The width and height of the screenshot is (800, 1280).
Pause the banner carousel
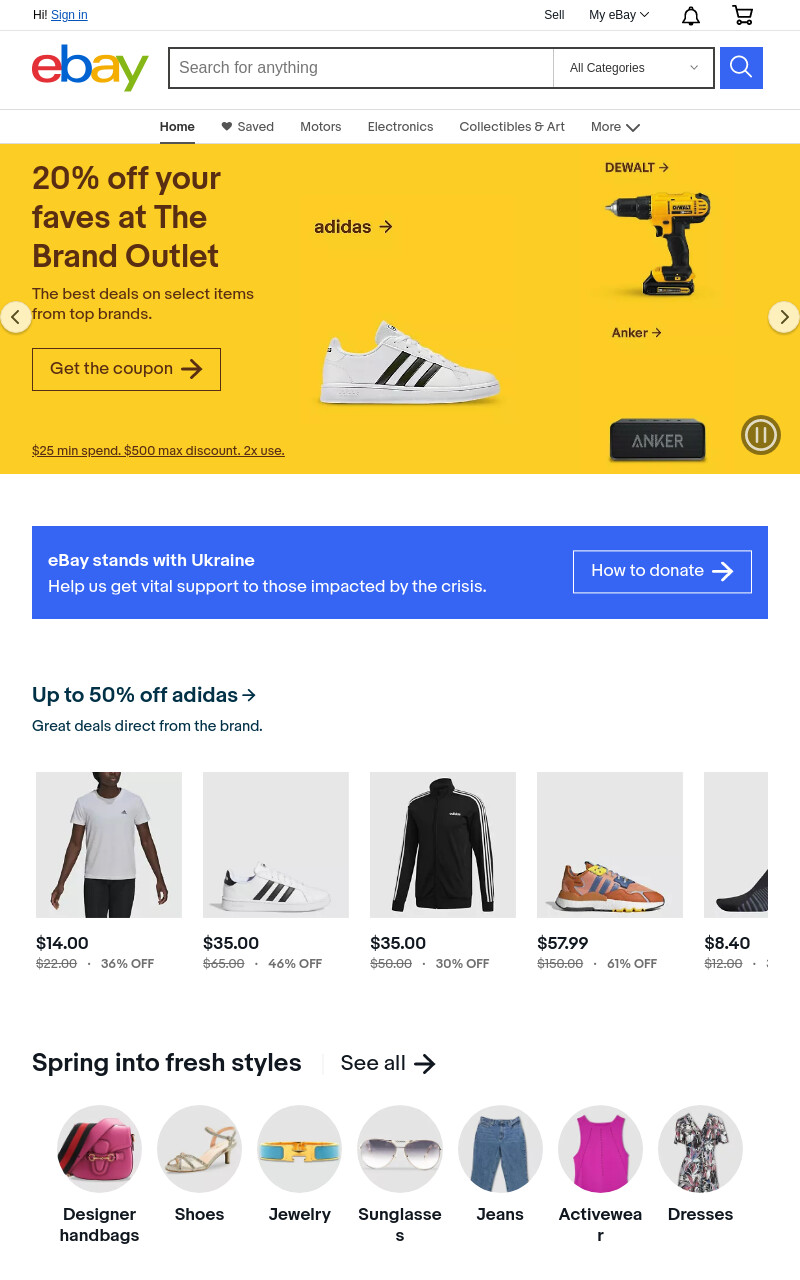761,435
